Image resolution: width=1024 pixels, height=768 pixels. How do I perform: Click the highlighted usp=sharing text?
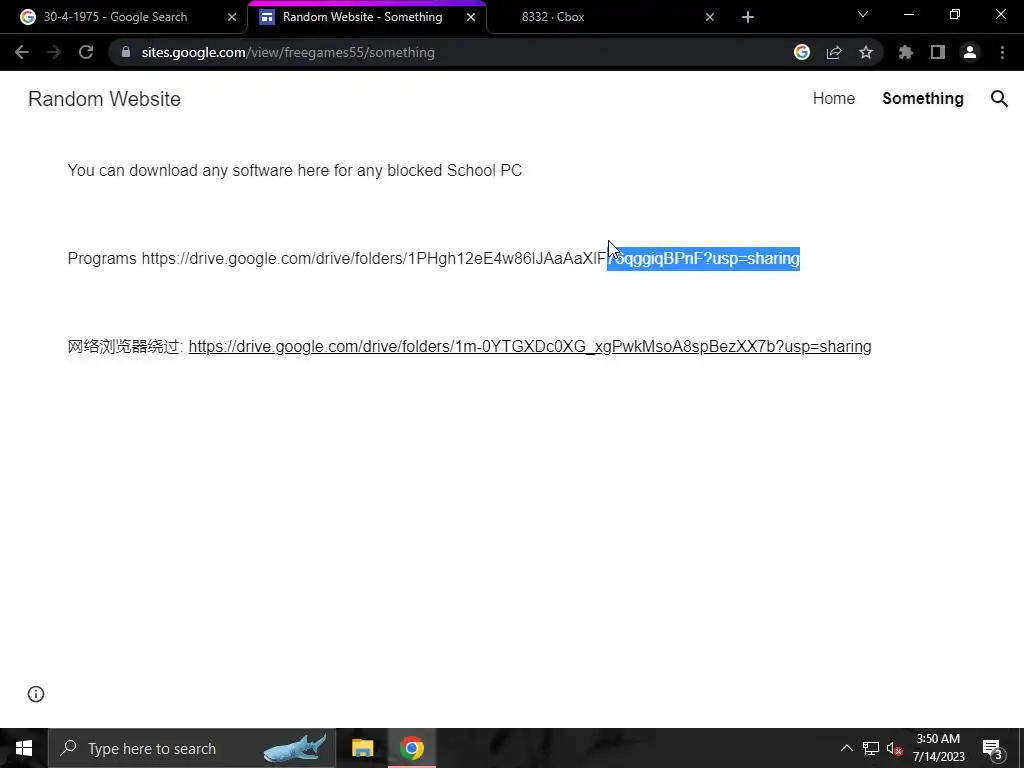tap(755, 259)
